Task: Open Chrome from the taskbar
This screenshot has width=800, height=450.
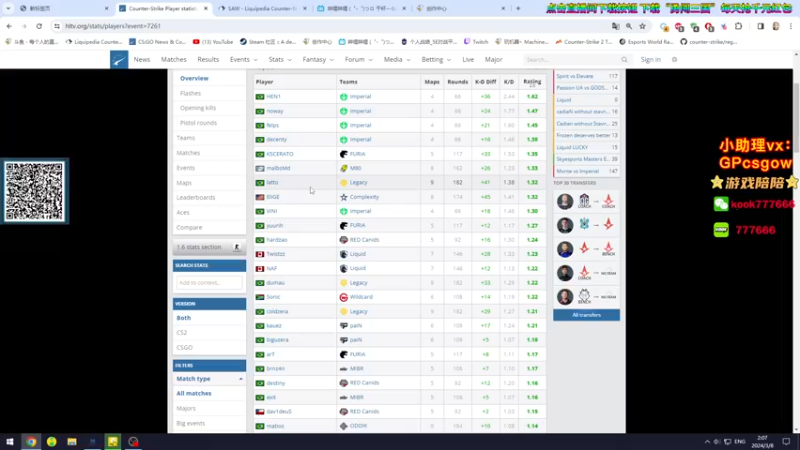Action: coord(31,442)
